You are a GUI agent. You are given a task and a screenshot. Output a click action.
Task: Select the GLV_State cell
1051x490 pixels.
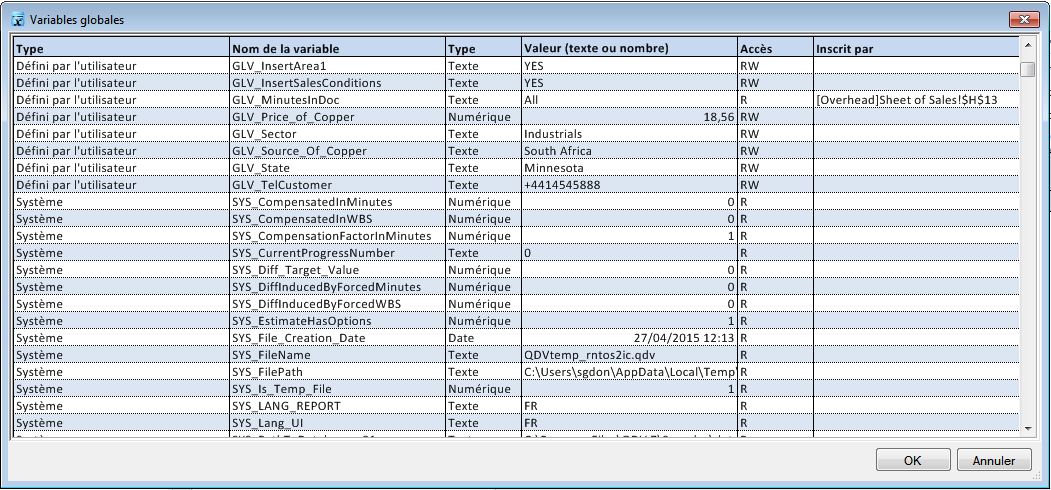click(338, 168)
